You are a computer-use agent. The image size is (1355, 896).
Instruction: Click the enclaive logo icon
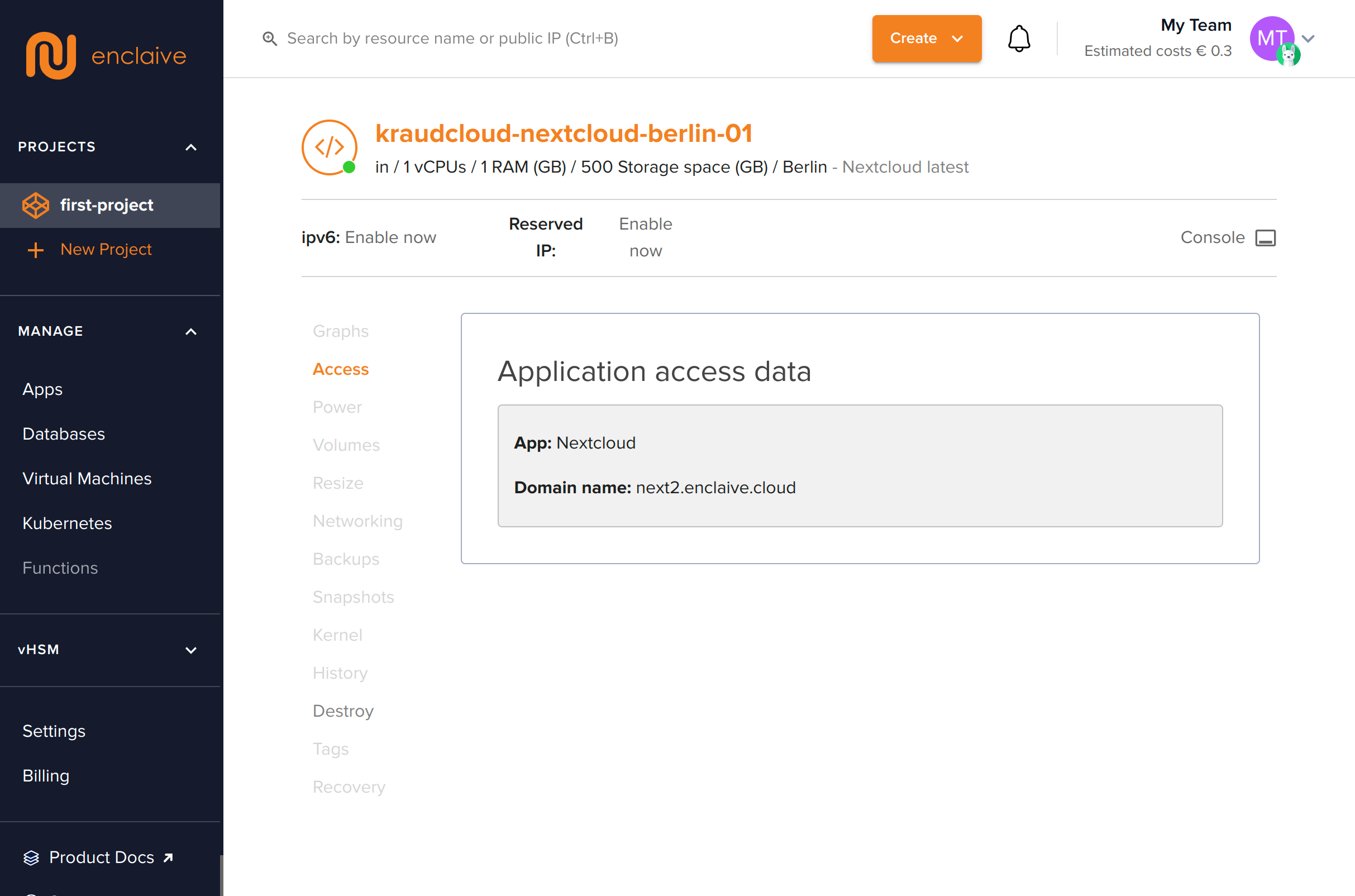(x=50, y=55)
